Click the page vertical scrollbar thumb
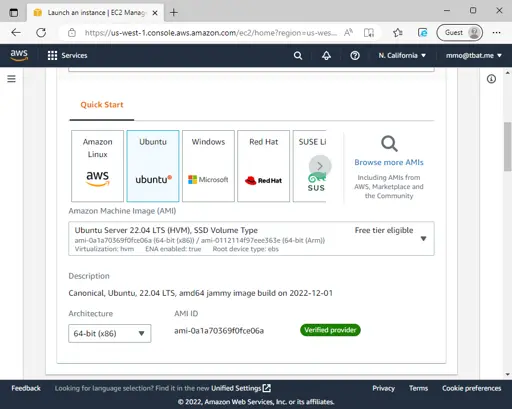The width and height of the screenshot is (512, 409). pyautogui.click(x=508, y=147)
